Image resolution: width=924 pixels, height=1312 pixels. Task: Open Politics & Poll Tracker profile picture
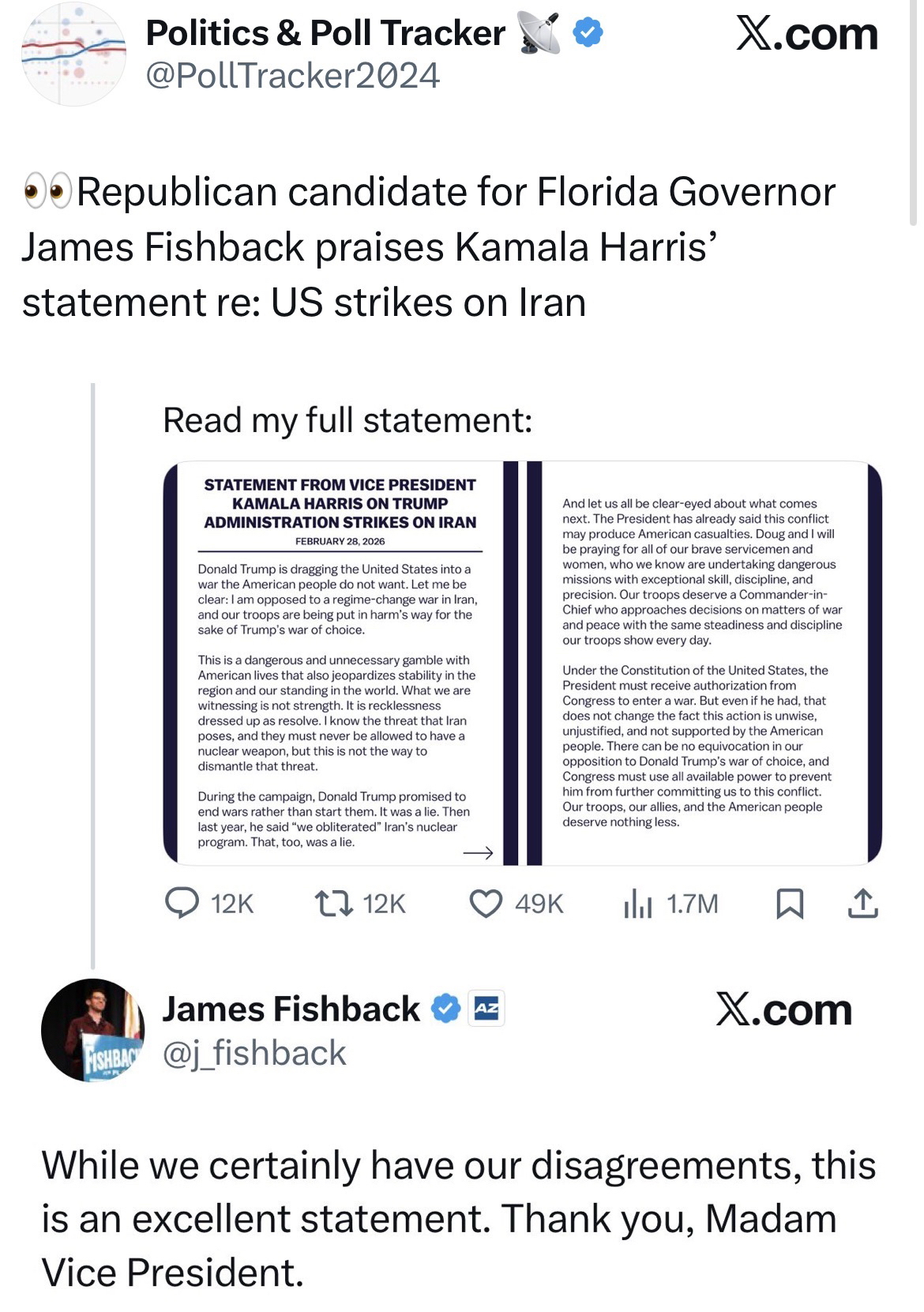(x=73, y=54)
